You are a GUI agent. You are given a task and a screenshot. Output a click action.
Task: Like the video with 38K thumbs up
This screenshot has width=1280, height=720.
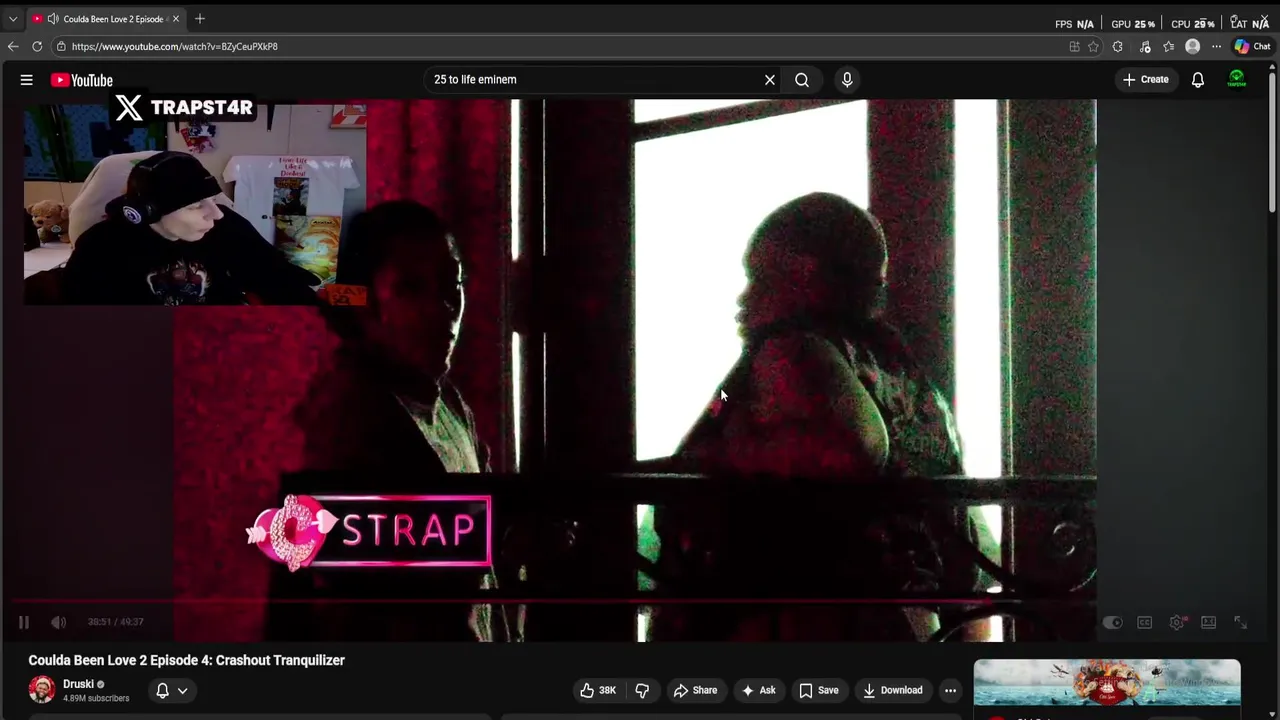(598, 690)
